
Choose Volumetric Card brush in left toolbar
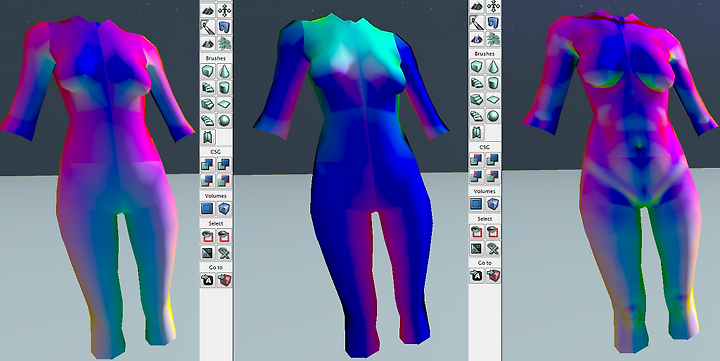(x=208, y=137)
